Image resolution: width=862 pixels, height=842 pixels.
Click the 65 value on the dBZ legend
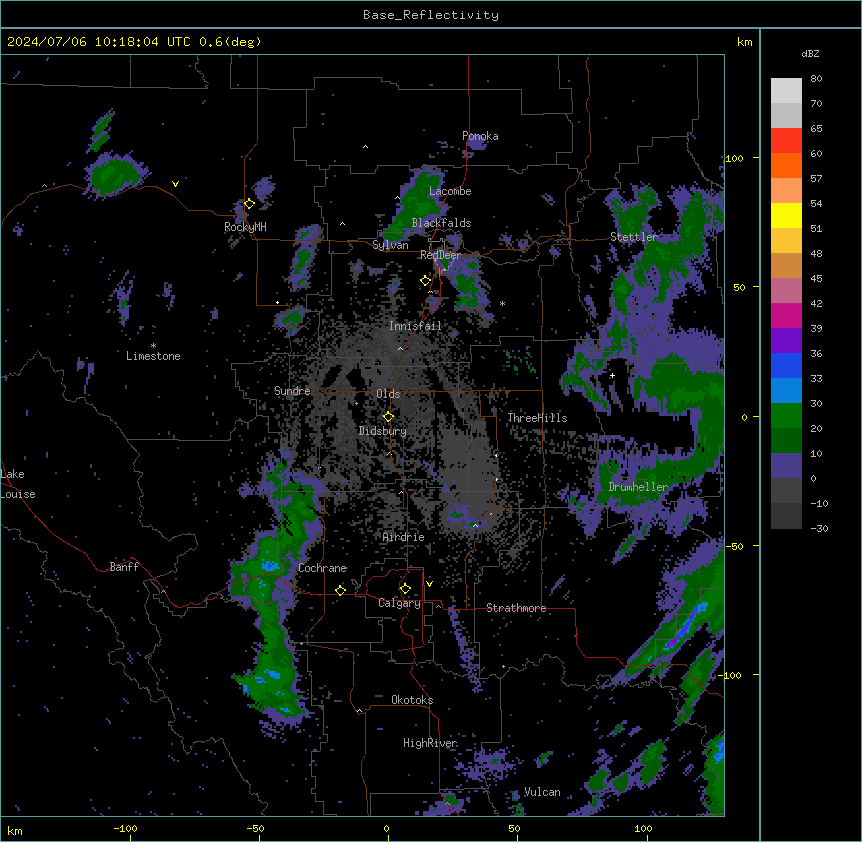[816, 129]
